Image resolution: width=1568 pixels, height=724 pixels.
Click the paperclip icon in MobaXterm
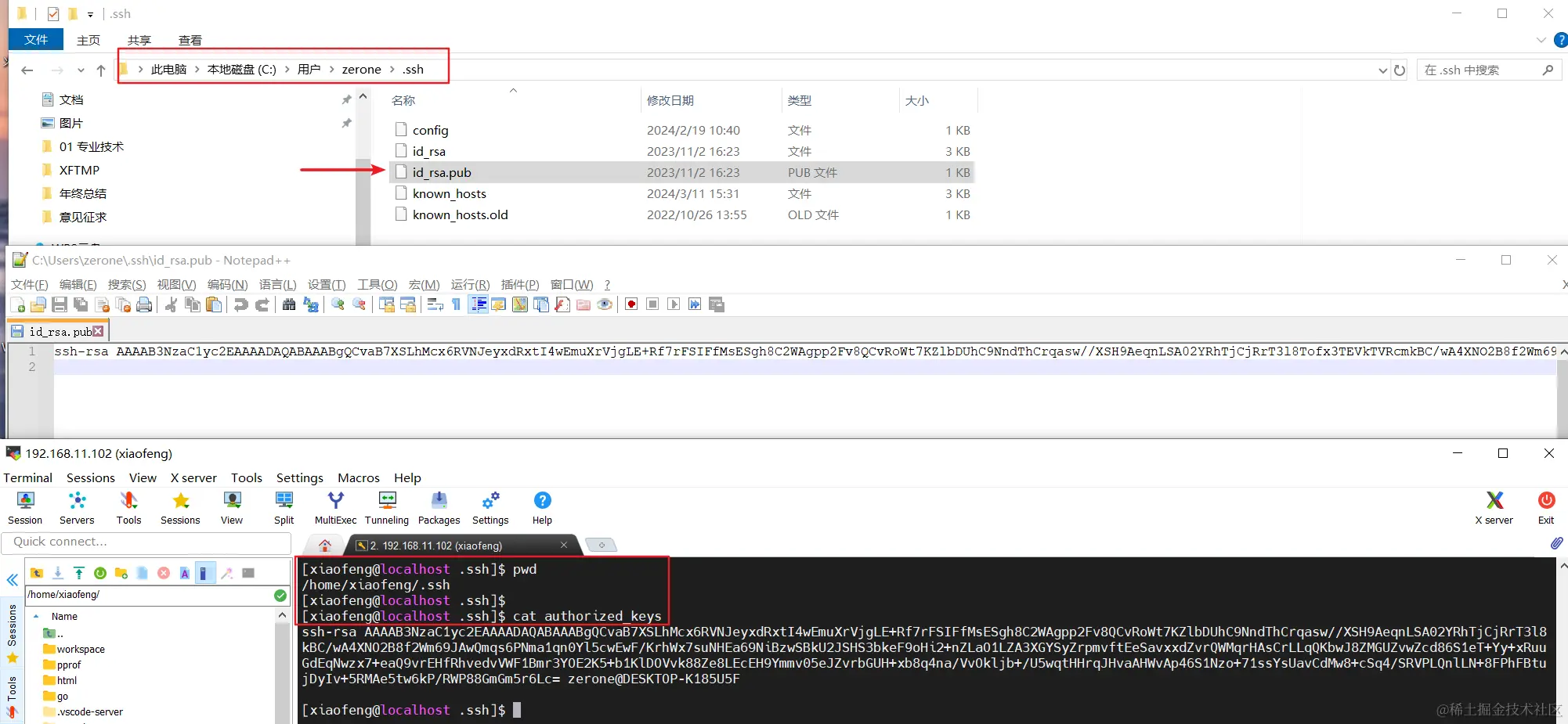1556,542
